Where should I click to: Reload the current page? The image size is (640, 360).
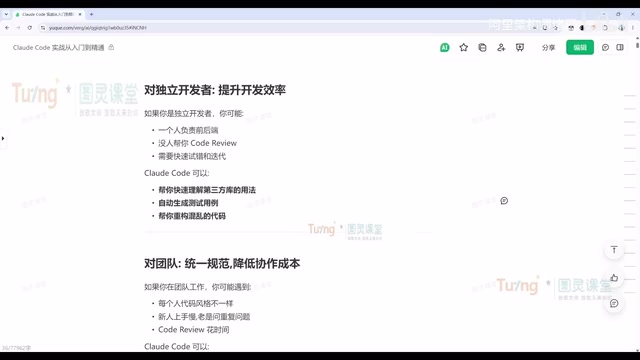click(x=29, y=28)
